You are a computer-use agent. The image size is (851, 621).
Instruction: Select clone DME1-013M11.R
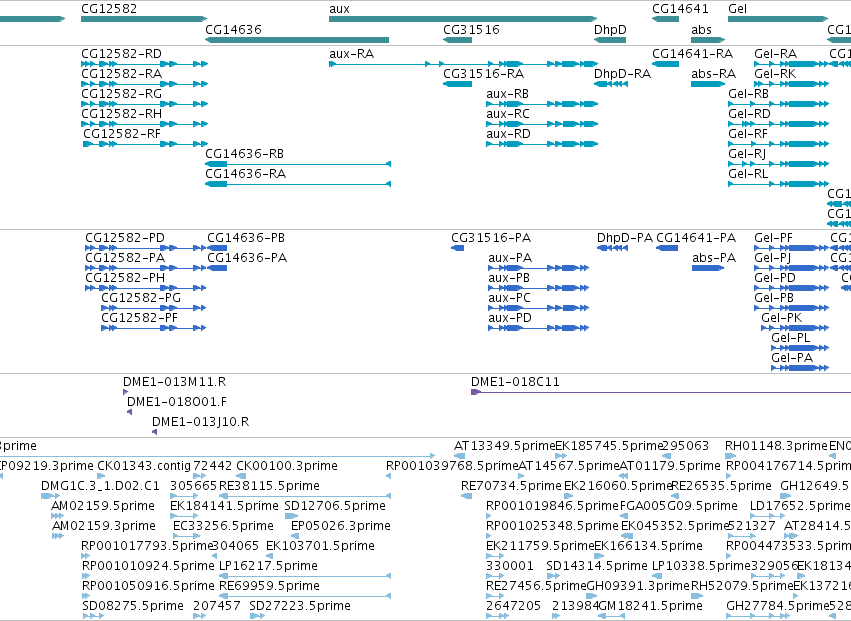click(x=175, y=382)
